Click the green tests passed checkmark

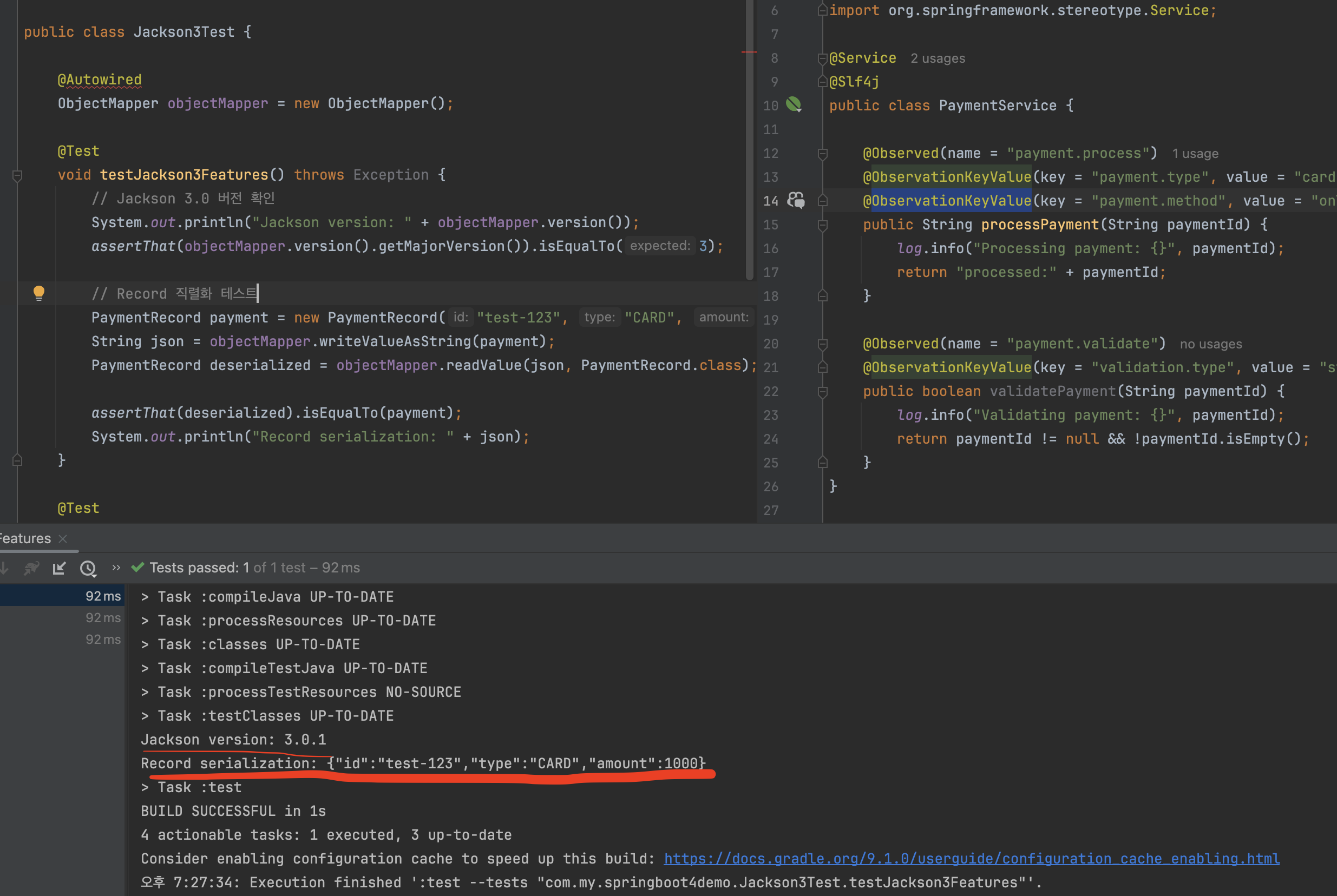(137, 568)
